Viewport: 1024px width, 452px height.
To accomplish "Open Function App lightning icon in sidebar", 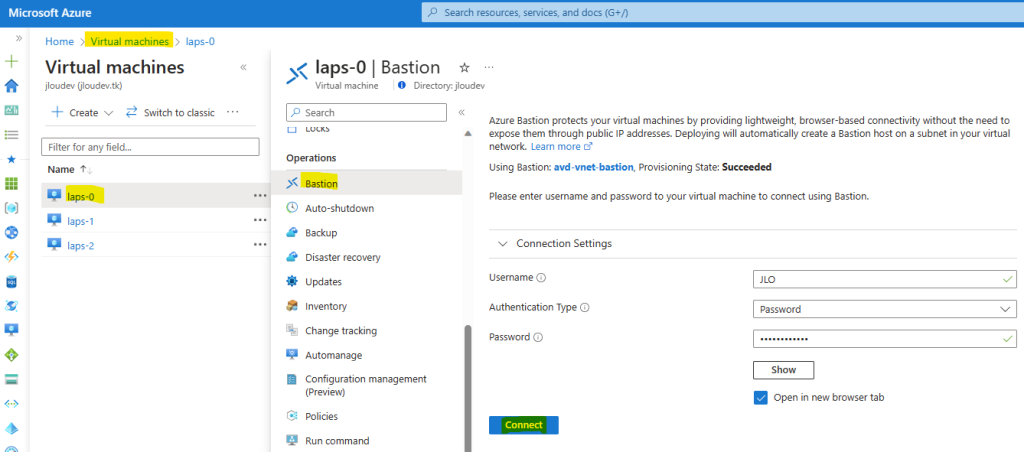I will pos(12,257).
